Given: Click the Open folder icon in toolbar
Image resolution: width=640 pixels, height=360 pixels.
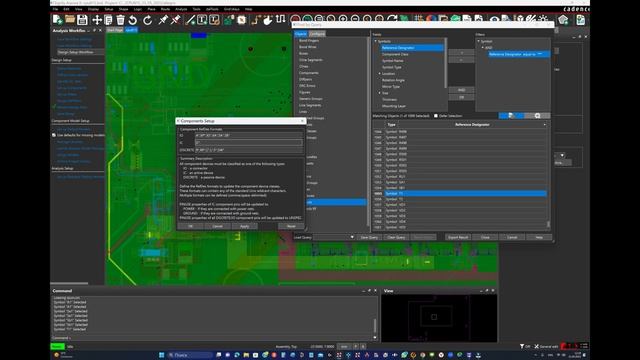Looking at the screenshot, I should [x=70, y=20].
